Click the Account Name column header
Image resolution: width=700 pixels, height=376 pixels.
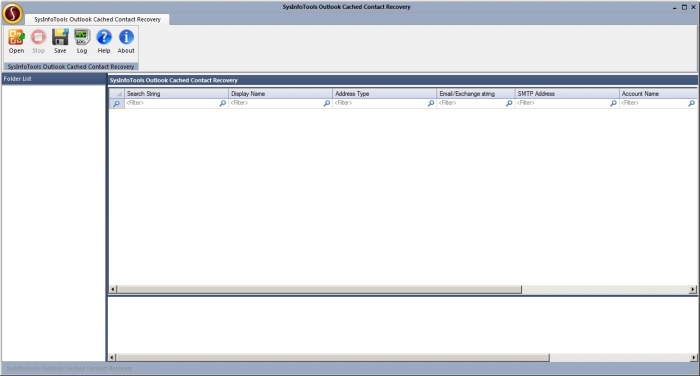tap(658, 94)
